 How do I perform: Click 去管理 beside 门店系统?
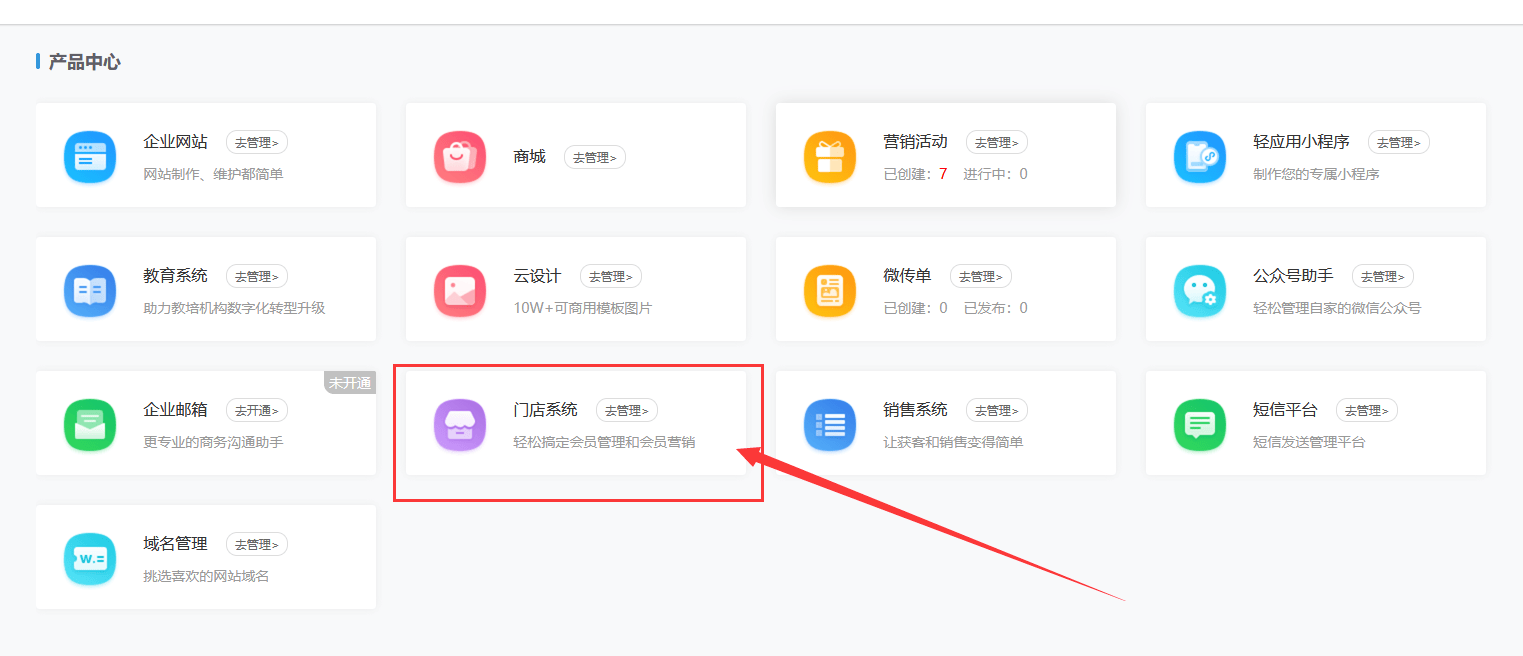[627, 410]
